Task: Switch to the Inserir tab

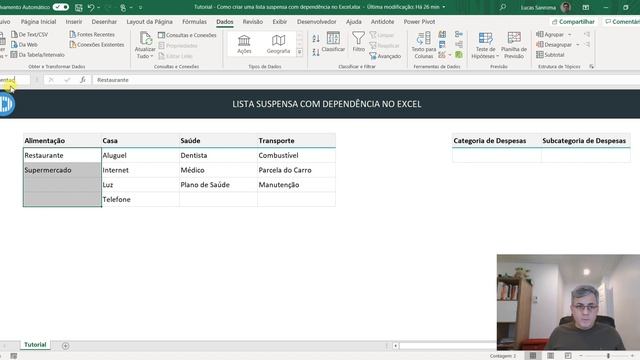Action: 74,22
